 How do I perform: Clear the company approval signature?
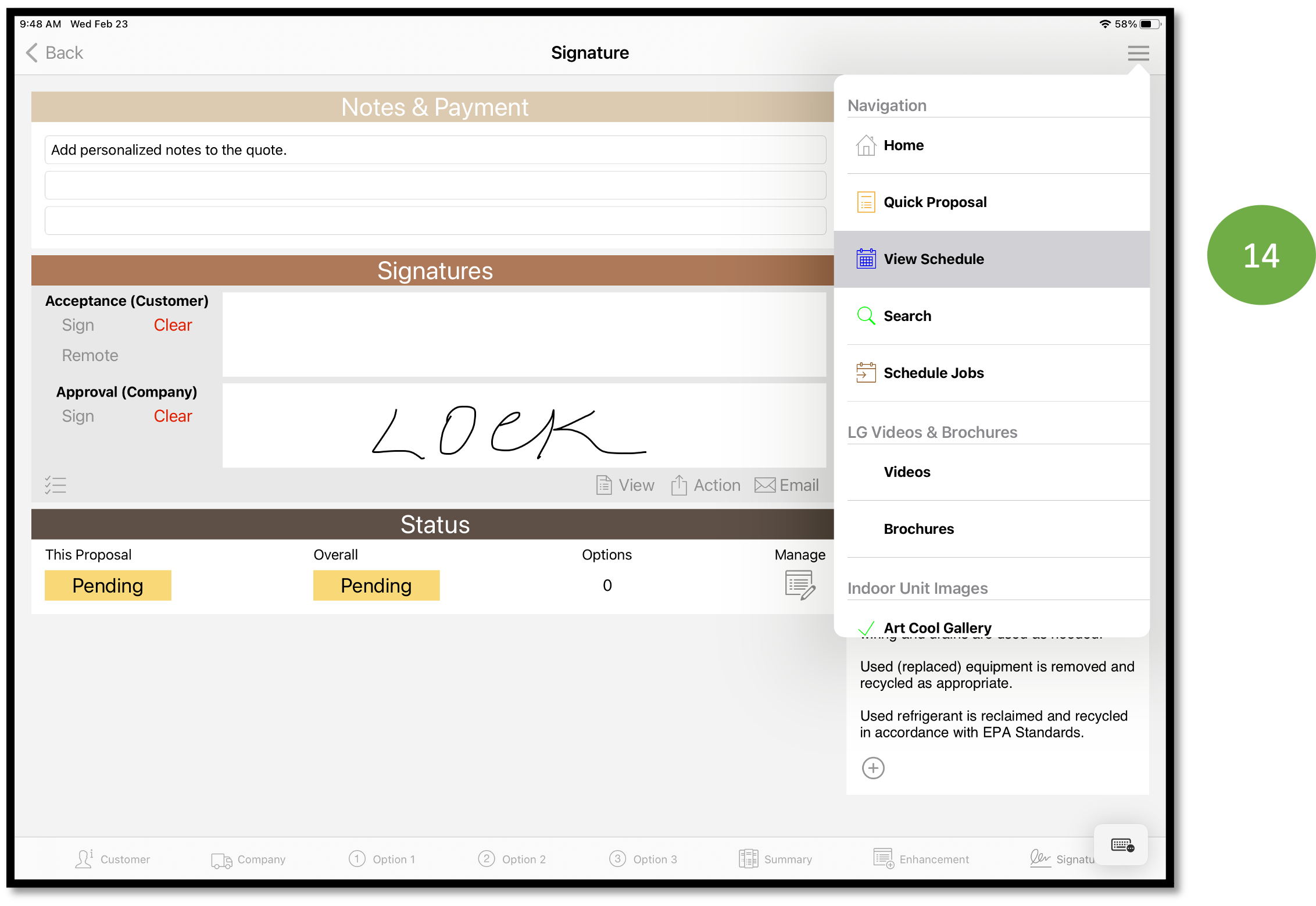click(x=173, y=416)
